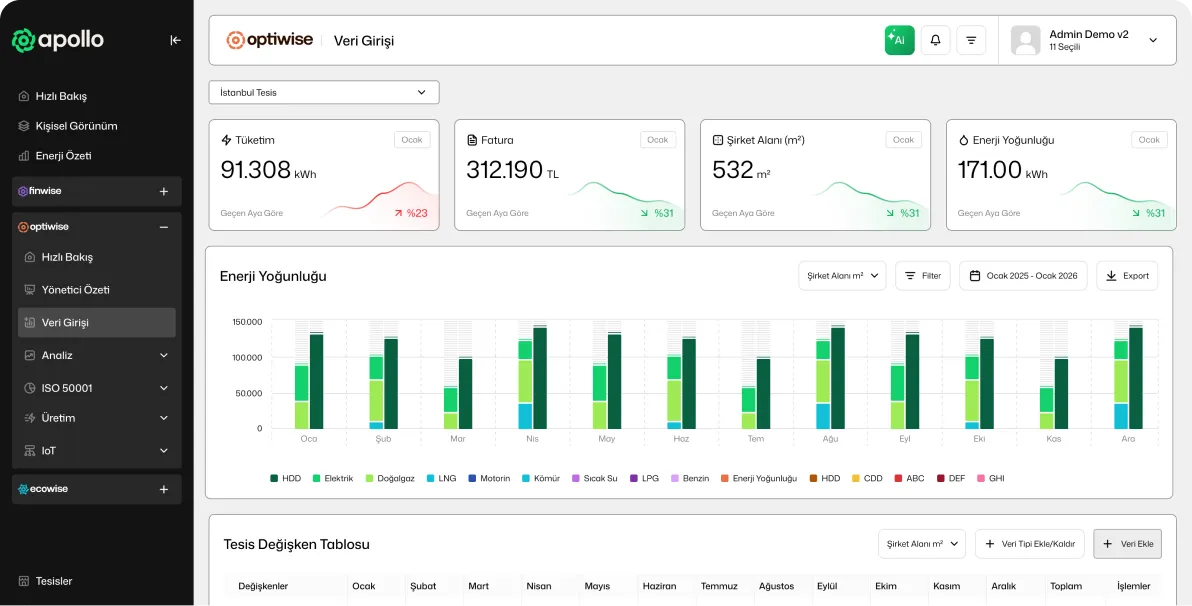1192x606 pixels.
Task: Open the green AI assistant button
Action: 899,40
